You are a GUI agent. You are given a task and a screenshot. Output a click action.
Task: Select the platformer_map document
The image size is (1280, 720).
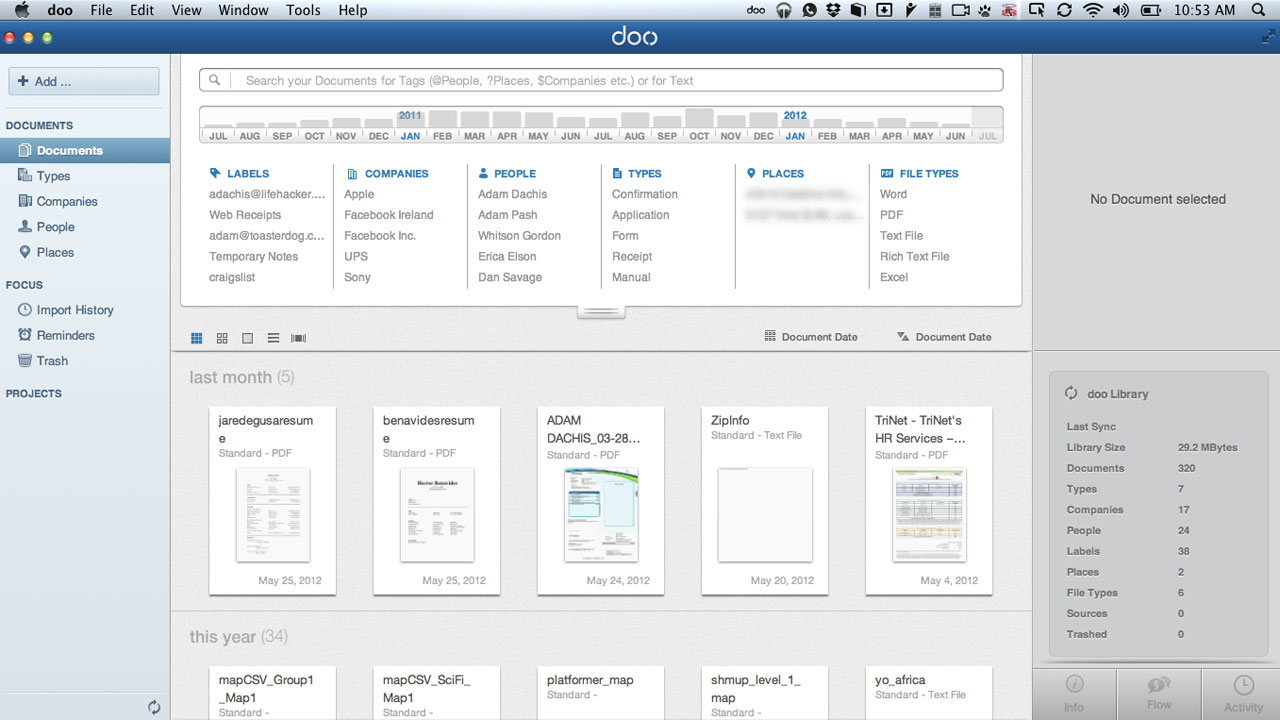click(601, 693)
